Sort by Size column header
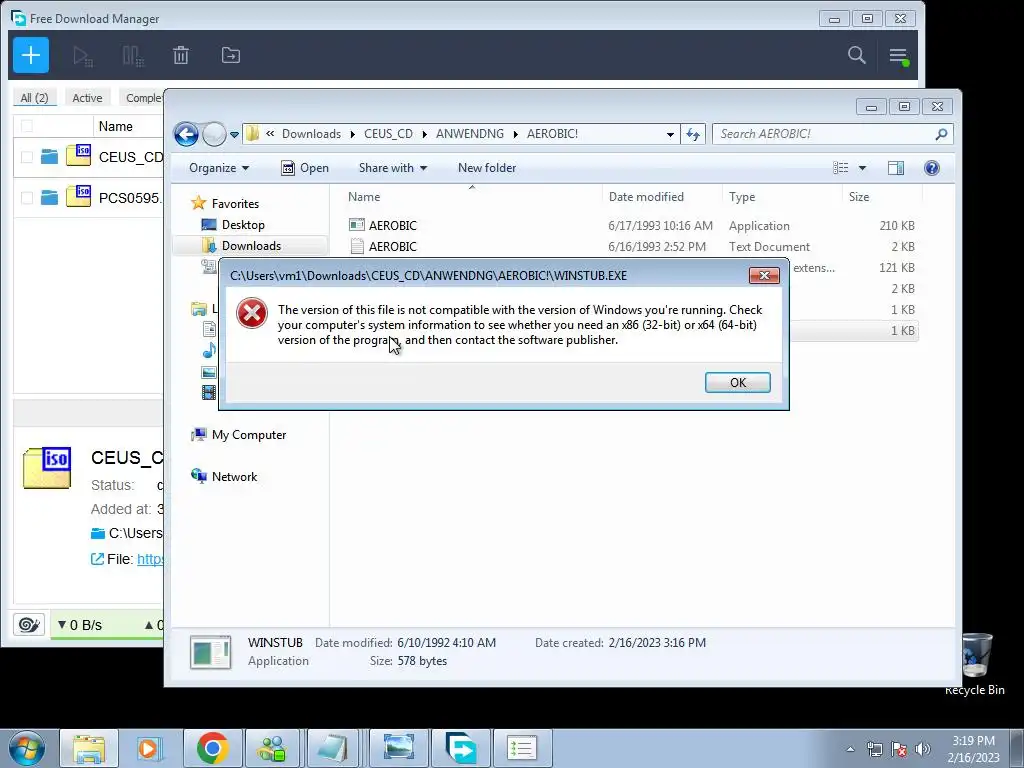Image resolution: width=1024 pixels, height=768 pixels. point(859,197)
